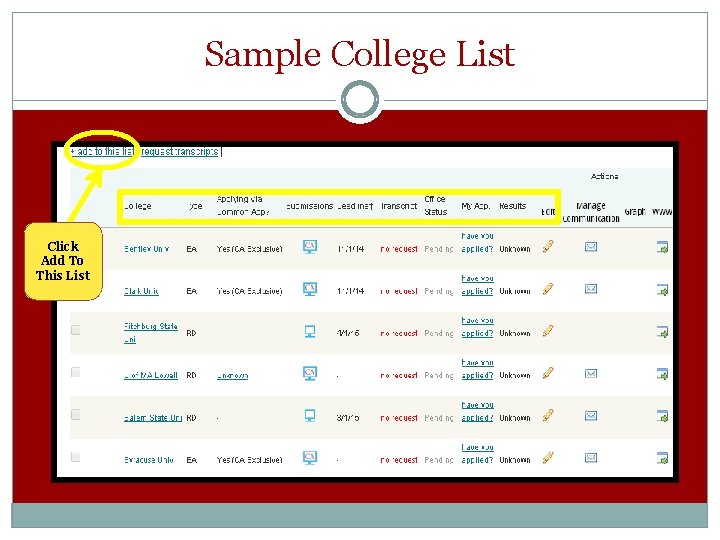
Task: Click the Fitchburg State submissions monitor icon
Action: [x=310, y=331]
